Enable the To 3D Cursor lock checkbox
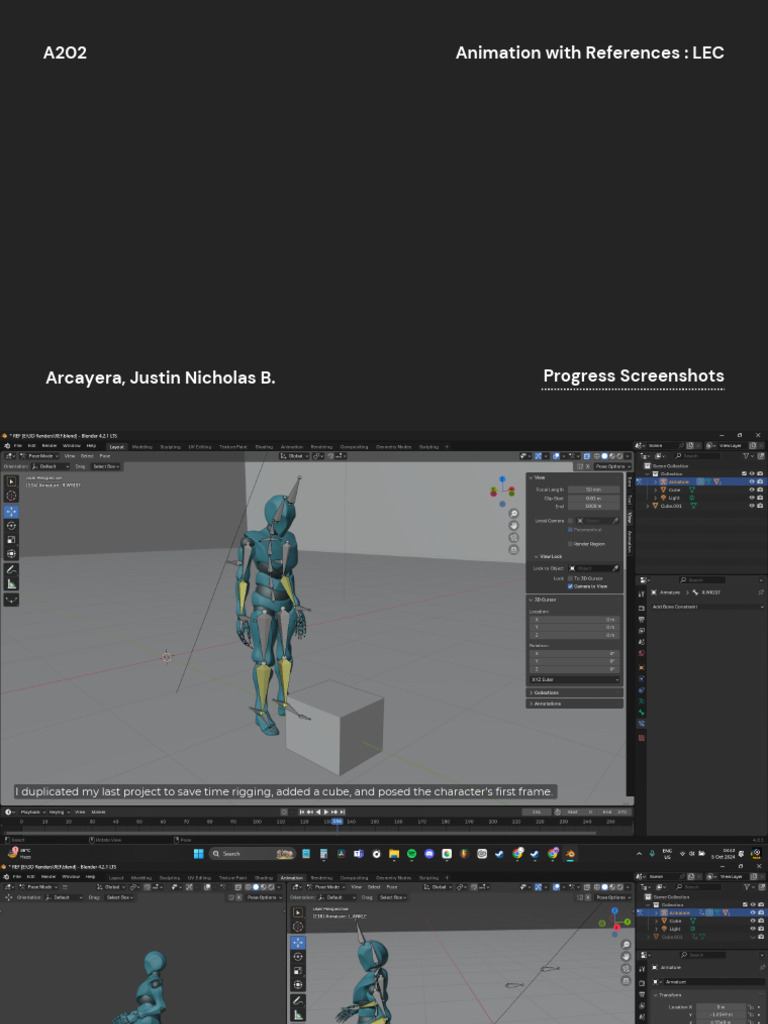The image size is (768, 1024). tap(570, 578)
